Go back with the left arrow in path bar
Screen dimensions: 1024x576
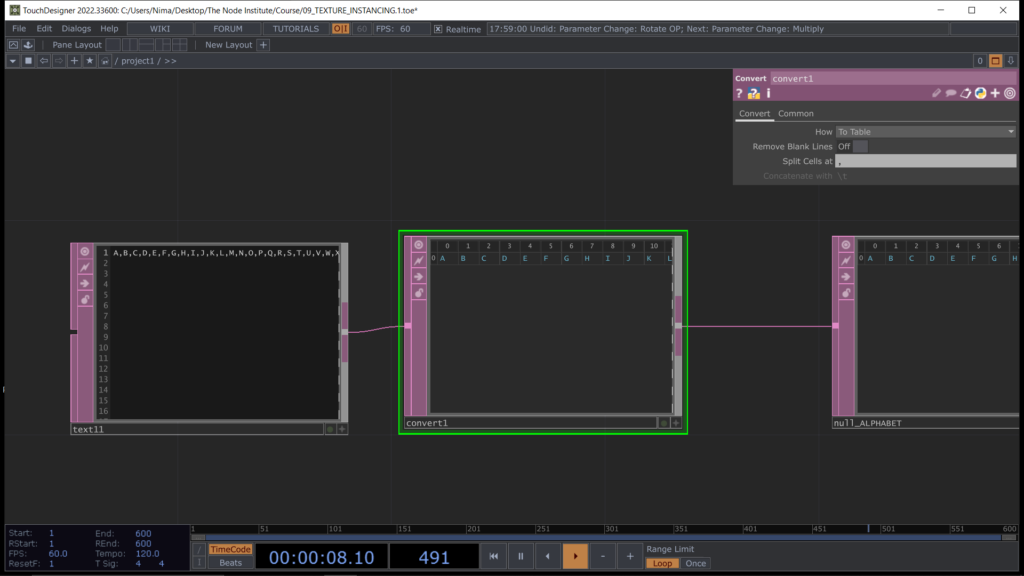coord(44,61)
